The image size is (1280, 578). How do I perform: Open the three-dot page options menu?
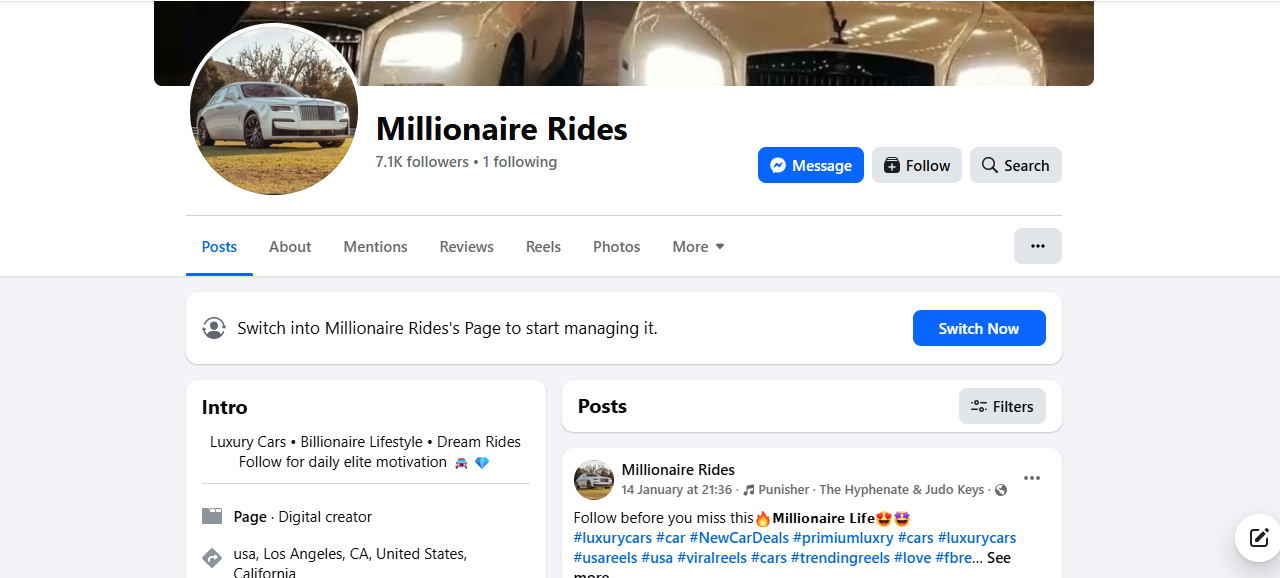1037,246
